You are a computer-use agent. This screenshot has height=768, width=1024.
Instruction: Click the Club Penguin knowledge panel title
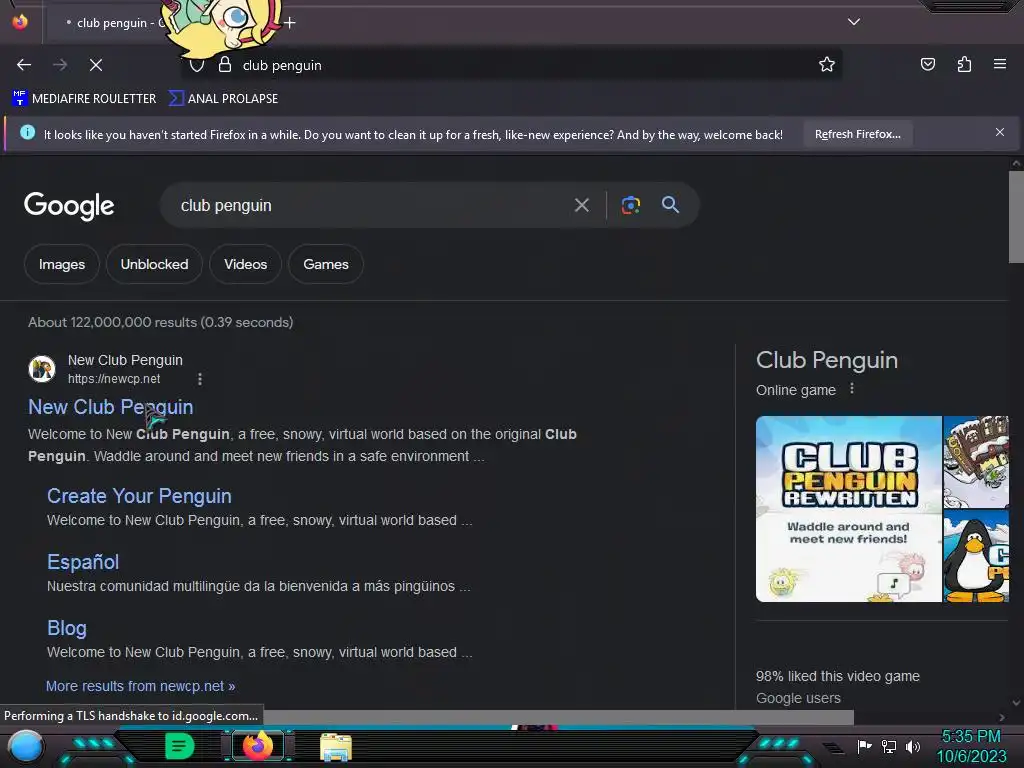click(827, 360)
